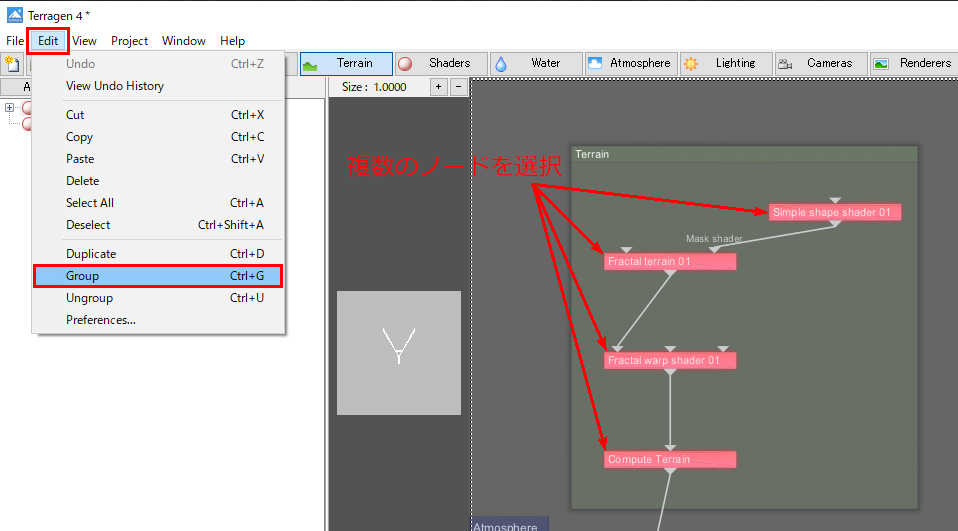Open the Renderers layout
This screenshot has width=958, height=531.
pyautogui.click(x=914, y=63)
